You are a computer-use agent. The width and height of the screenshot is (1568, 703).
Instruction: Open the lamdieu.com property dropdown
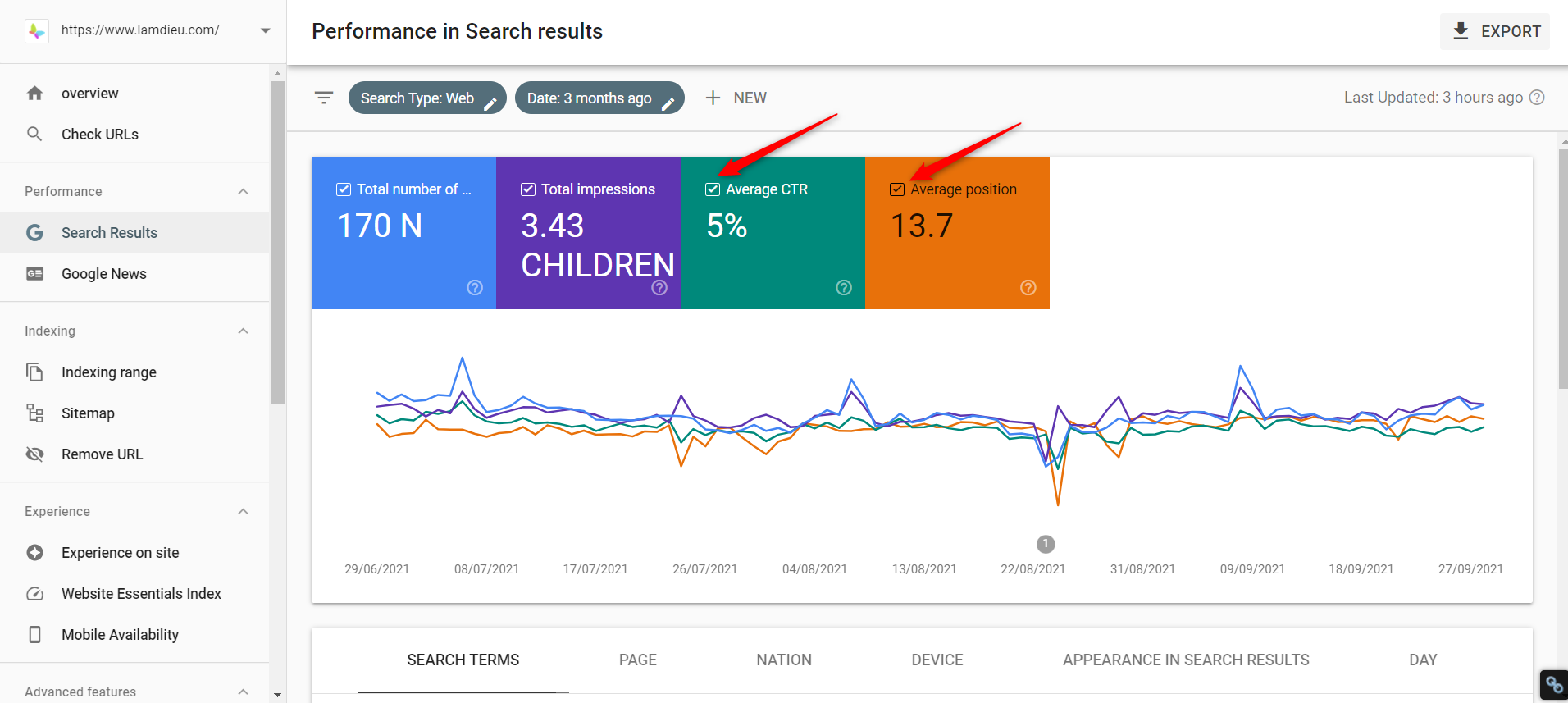pos(266,31)
